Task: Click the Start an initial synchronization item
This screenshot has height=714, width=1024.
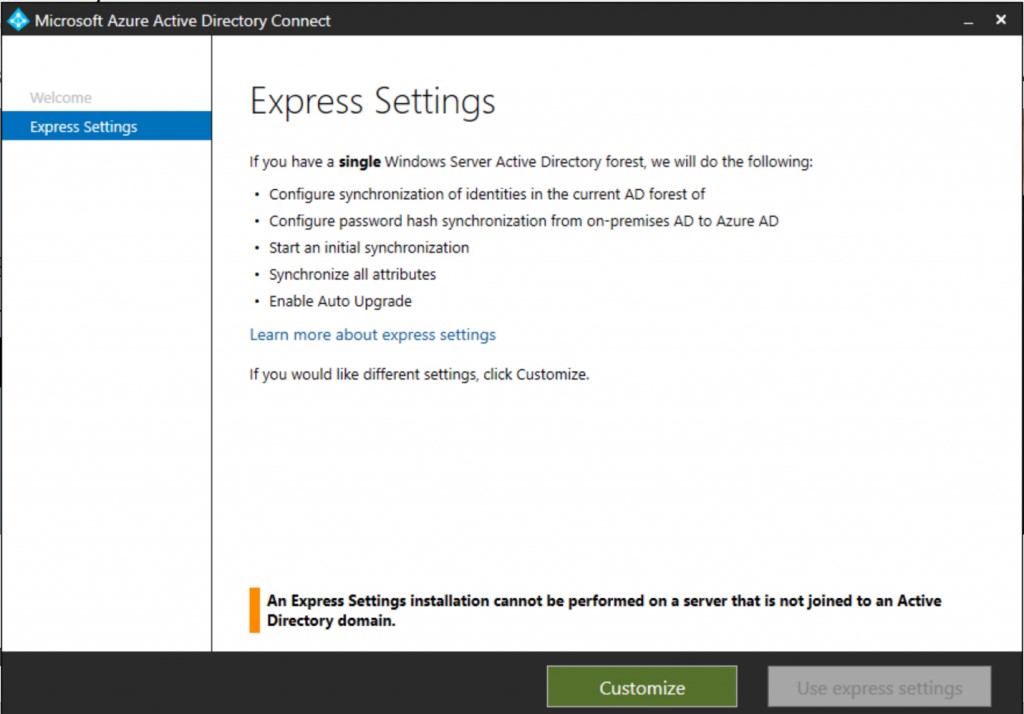Action: pos(369,248)
